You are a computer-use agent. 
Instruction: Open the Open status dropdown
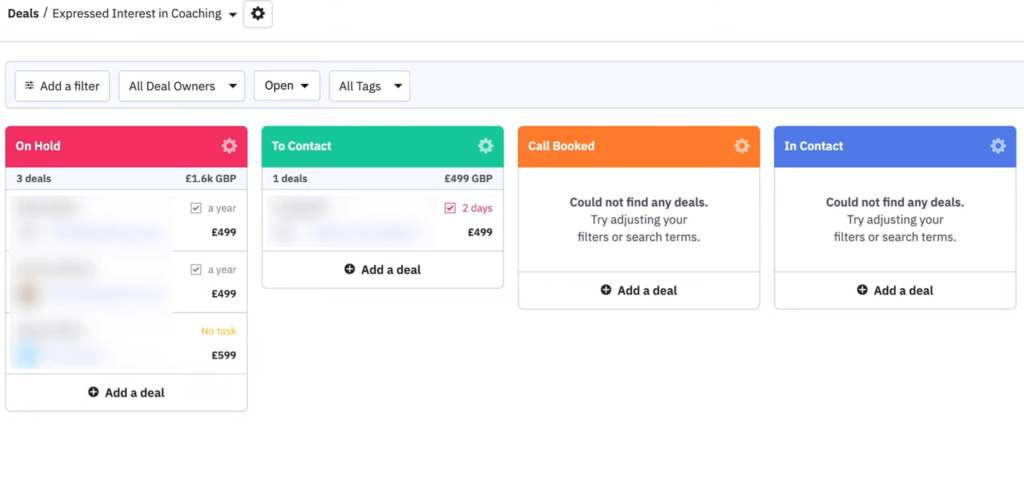286,86
